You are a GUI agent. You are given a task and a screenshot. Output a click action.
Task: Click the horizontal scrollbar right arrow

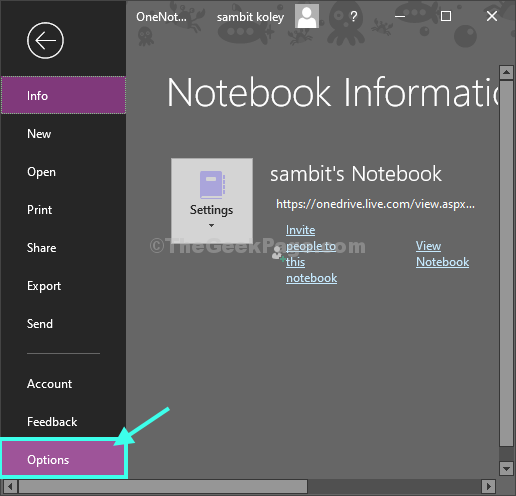pyautogui.click(x=489, y=487)
